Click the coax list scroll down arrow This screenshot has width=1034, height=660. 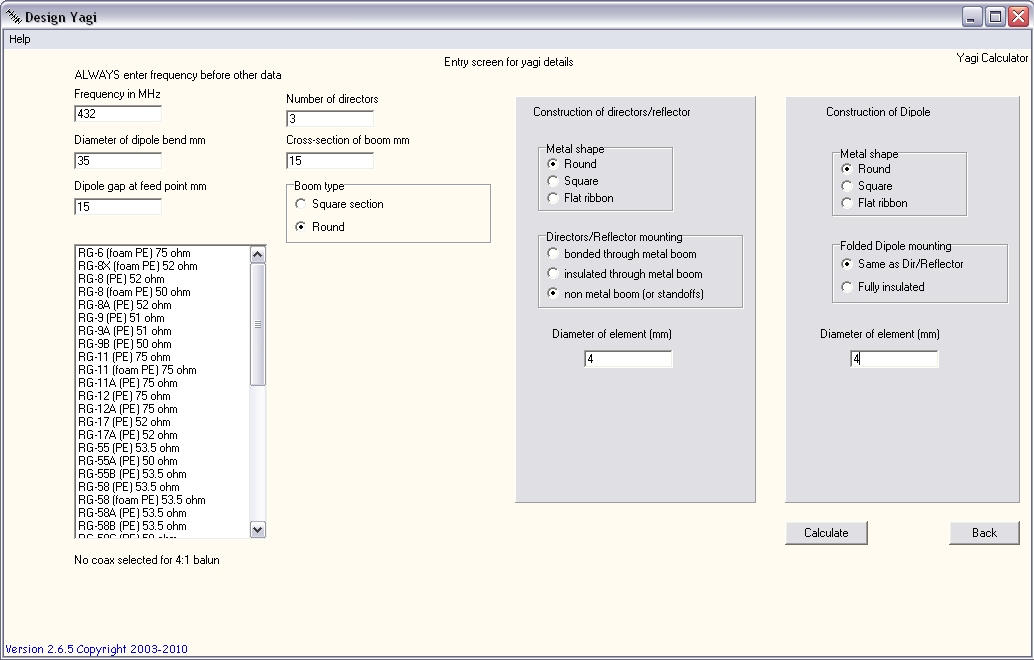tap(258, 529)
